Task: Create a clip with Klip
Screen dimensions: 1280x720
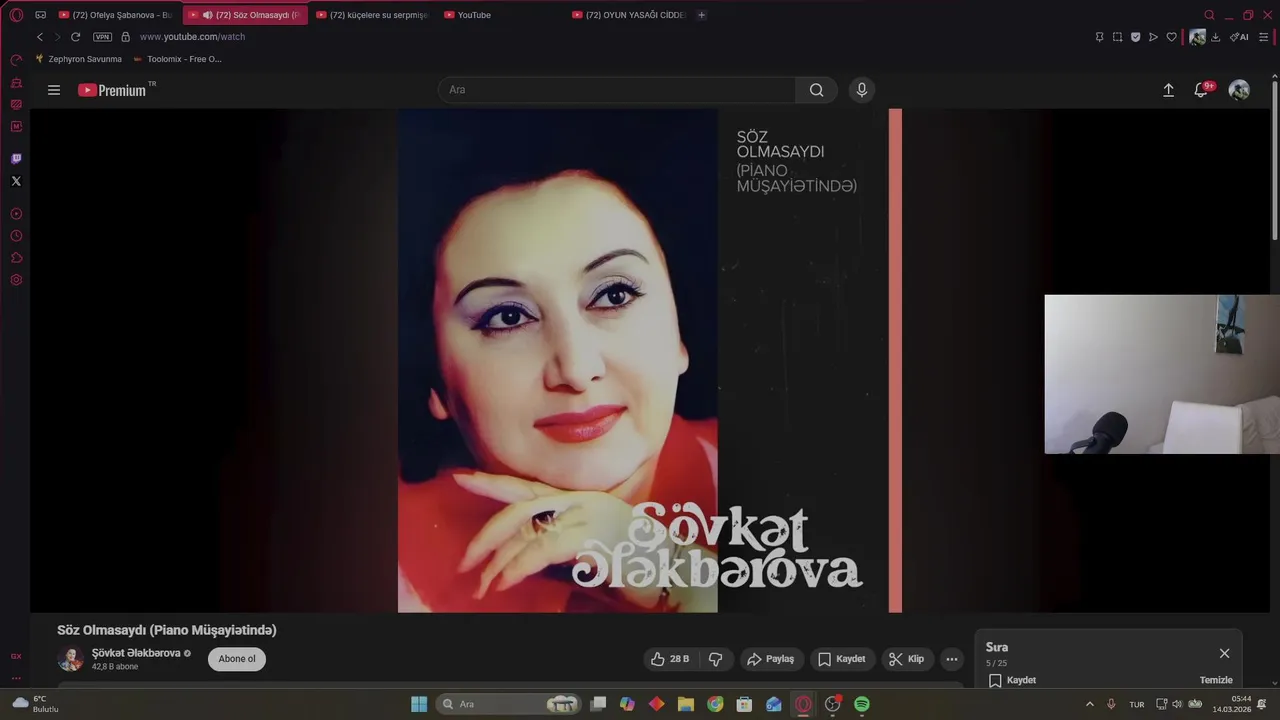Action: 907,659
